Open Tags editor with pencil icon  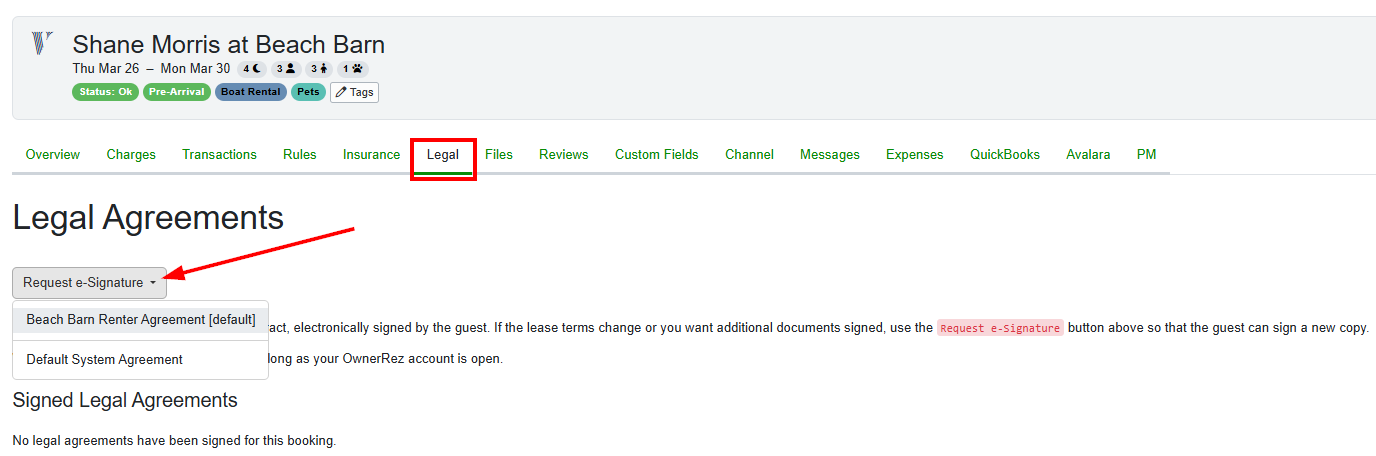click(x=354, y=92)
